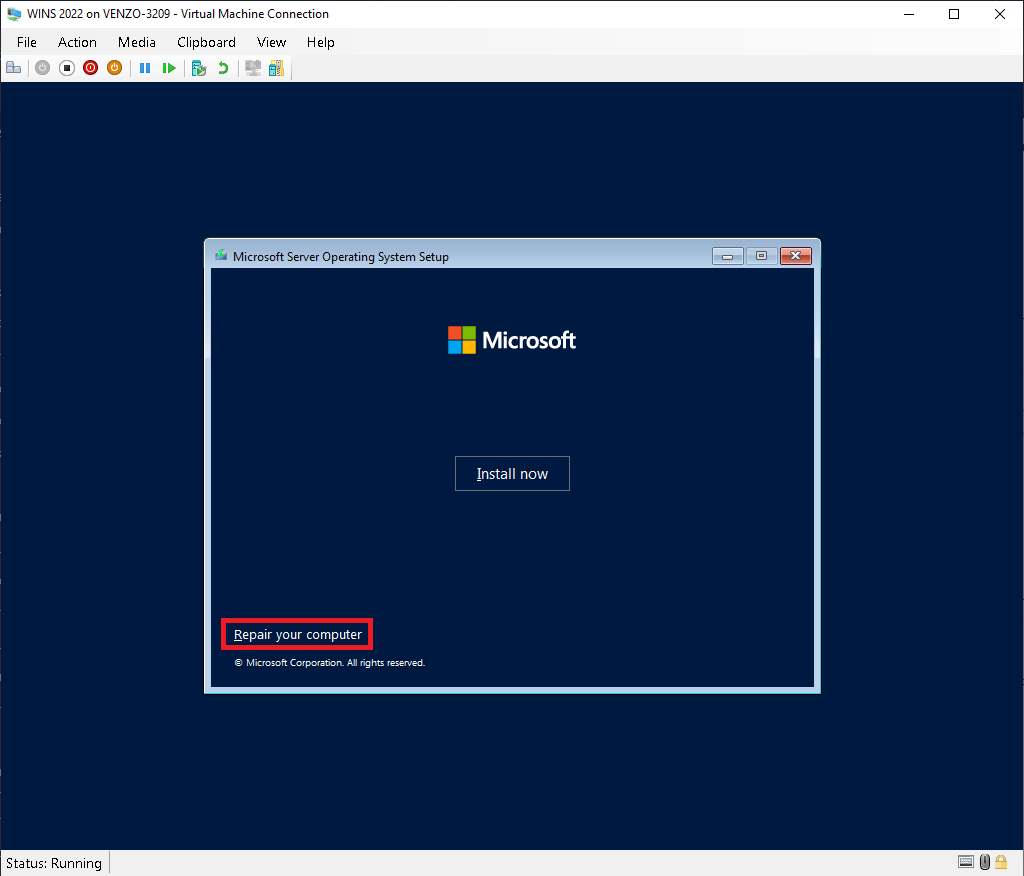1024x876 pixels.
Task: Revert the VM using the green undo arrow
Action: [223, 68]
